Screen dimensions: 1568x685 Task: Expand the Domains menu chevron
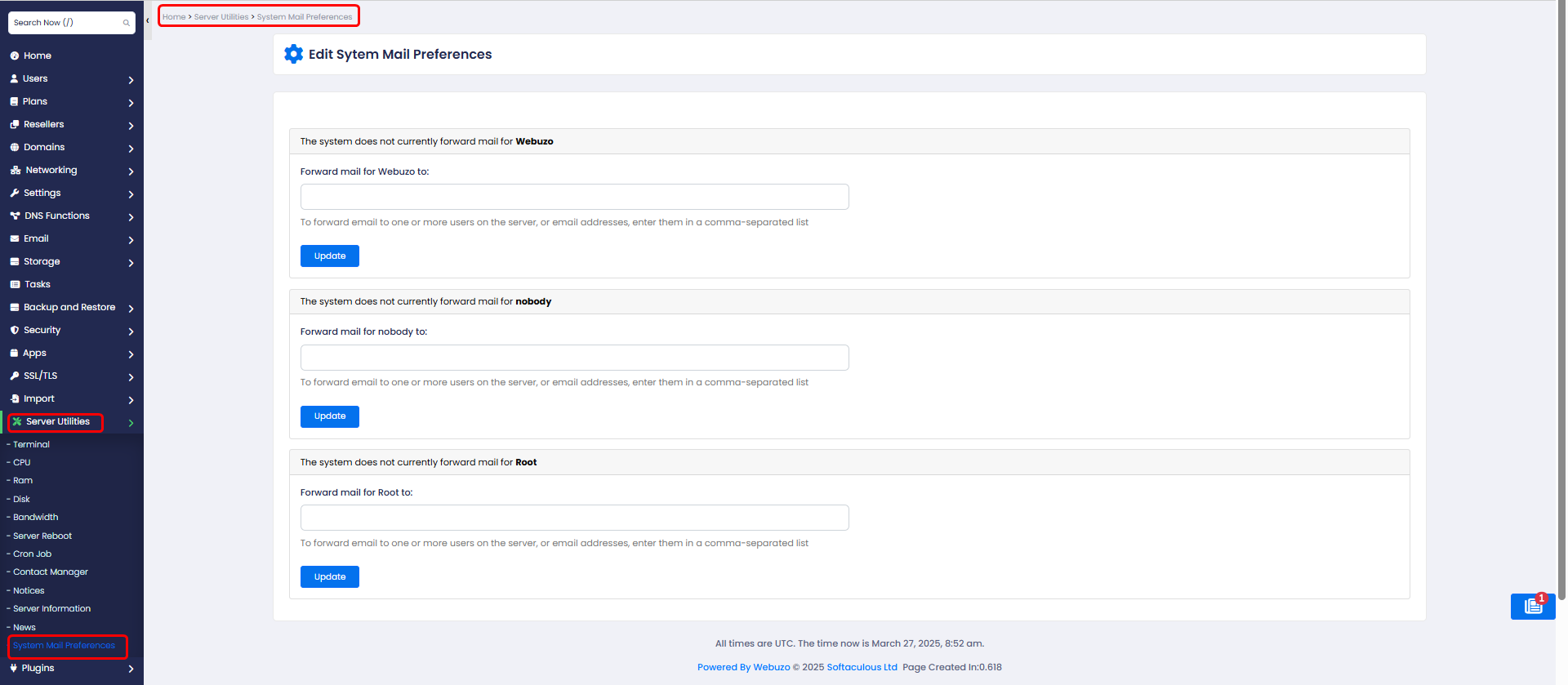(131, 149)
